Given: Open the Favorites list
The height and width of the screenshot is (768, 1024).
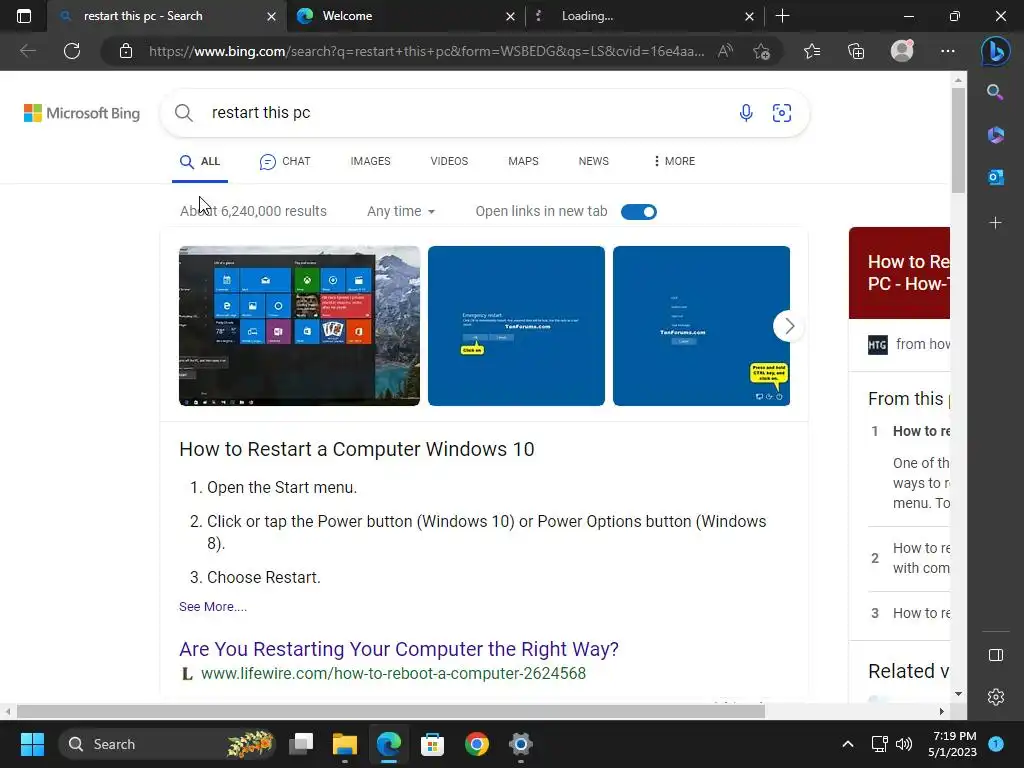Looking at the screenshot, I should (812, 51).
